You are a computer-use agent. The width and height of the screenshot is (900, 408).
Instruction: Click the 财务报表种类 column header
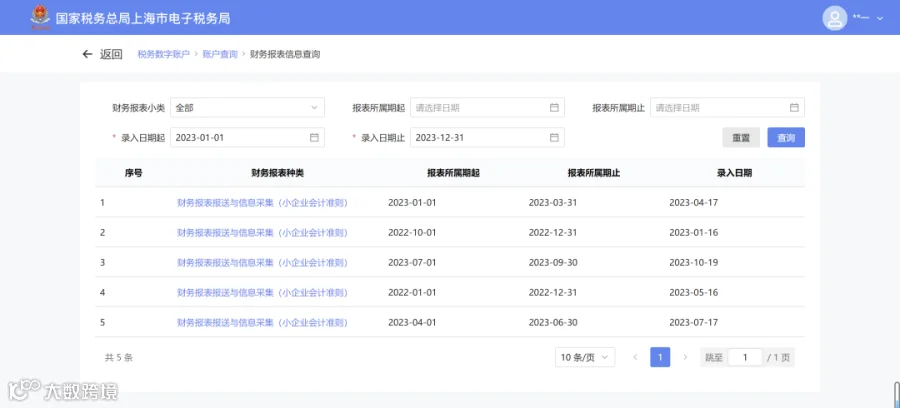(x=277, y=173)
